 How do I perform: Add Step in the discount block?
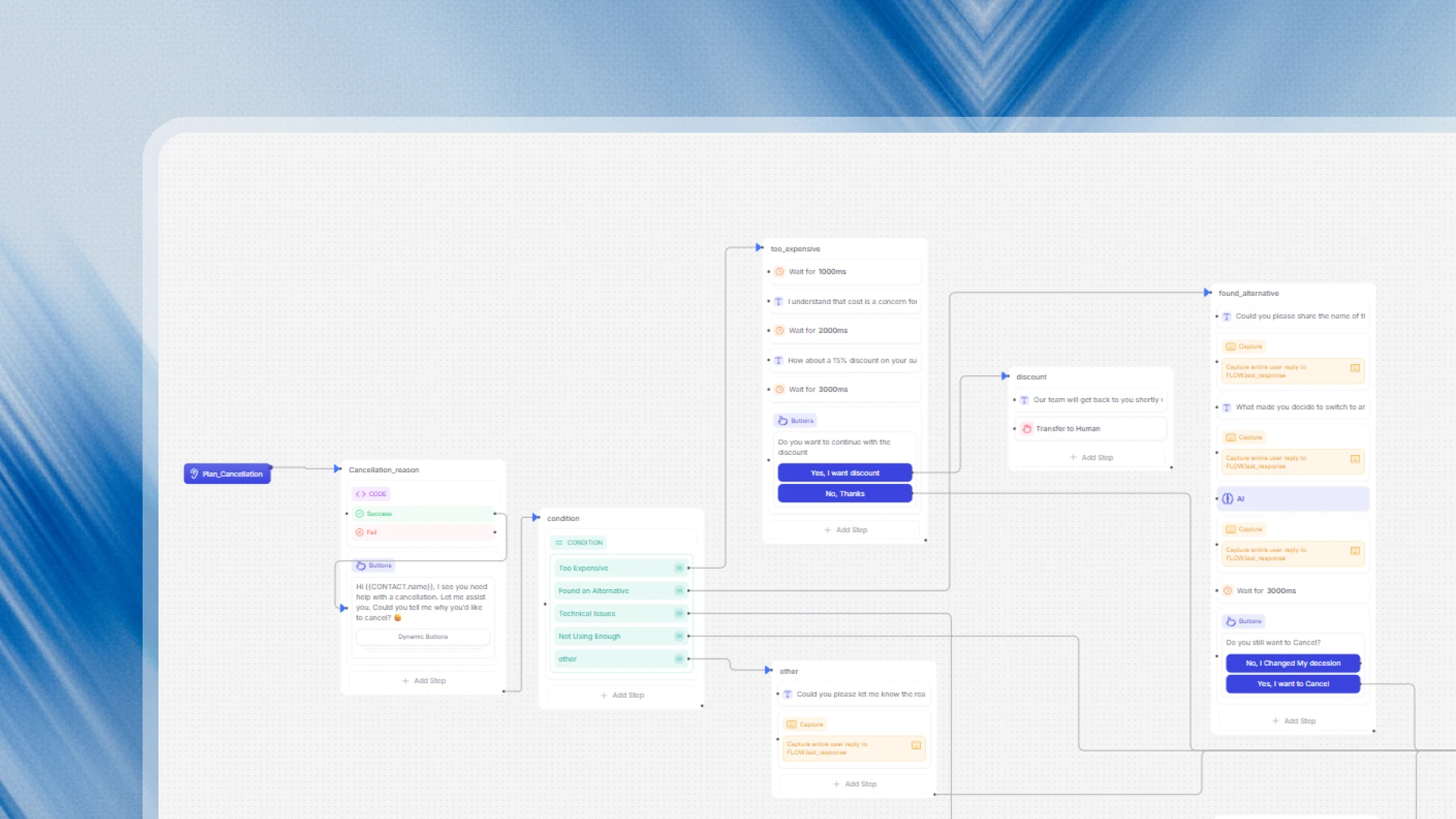coord(1091,457)
